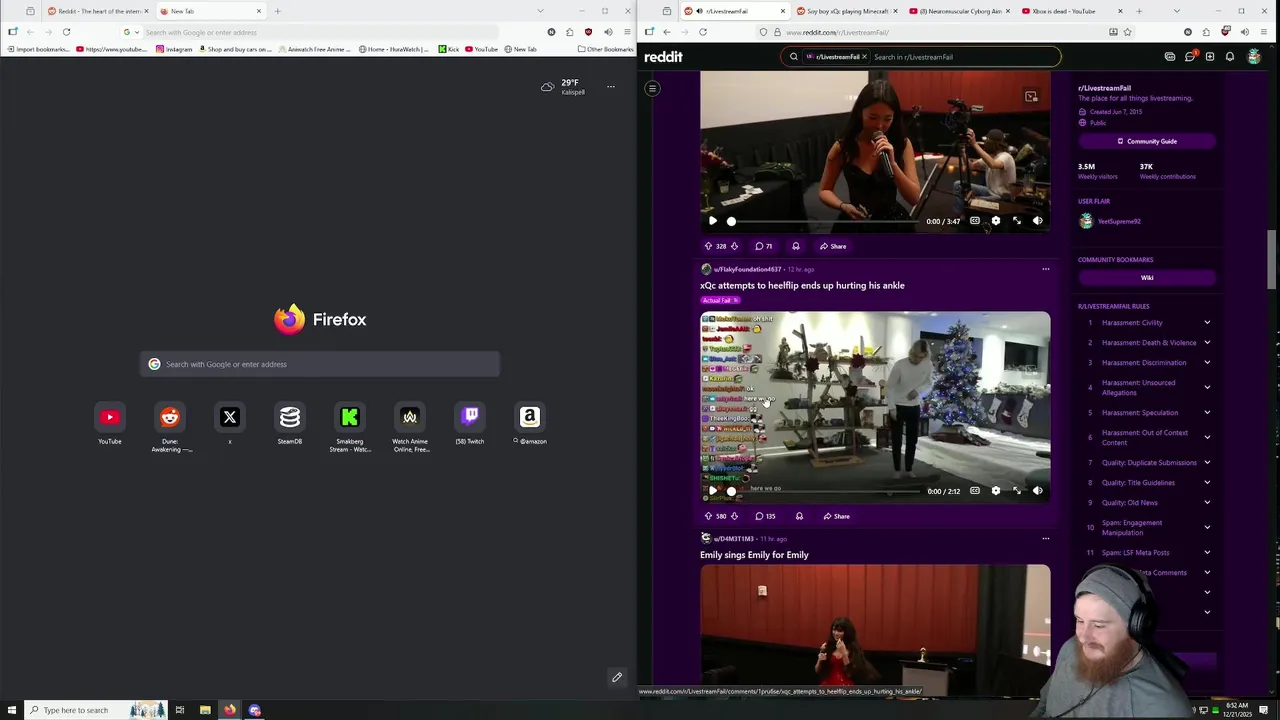This screenshot has width=1280, height=720.
Task: Fullscreen the xQc heelflip video
Action: point(1017,491)
